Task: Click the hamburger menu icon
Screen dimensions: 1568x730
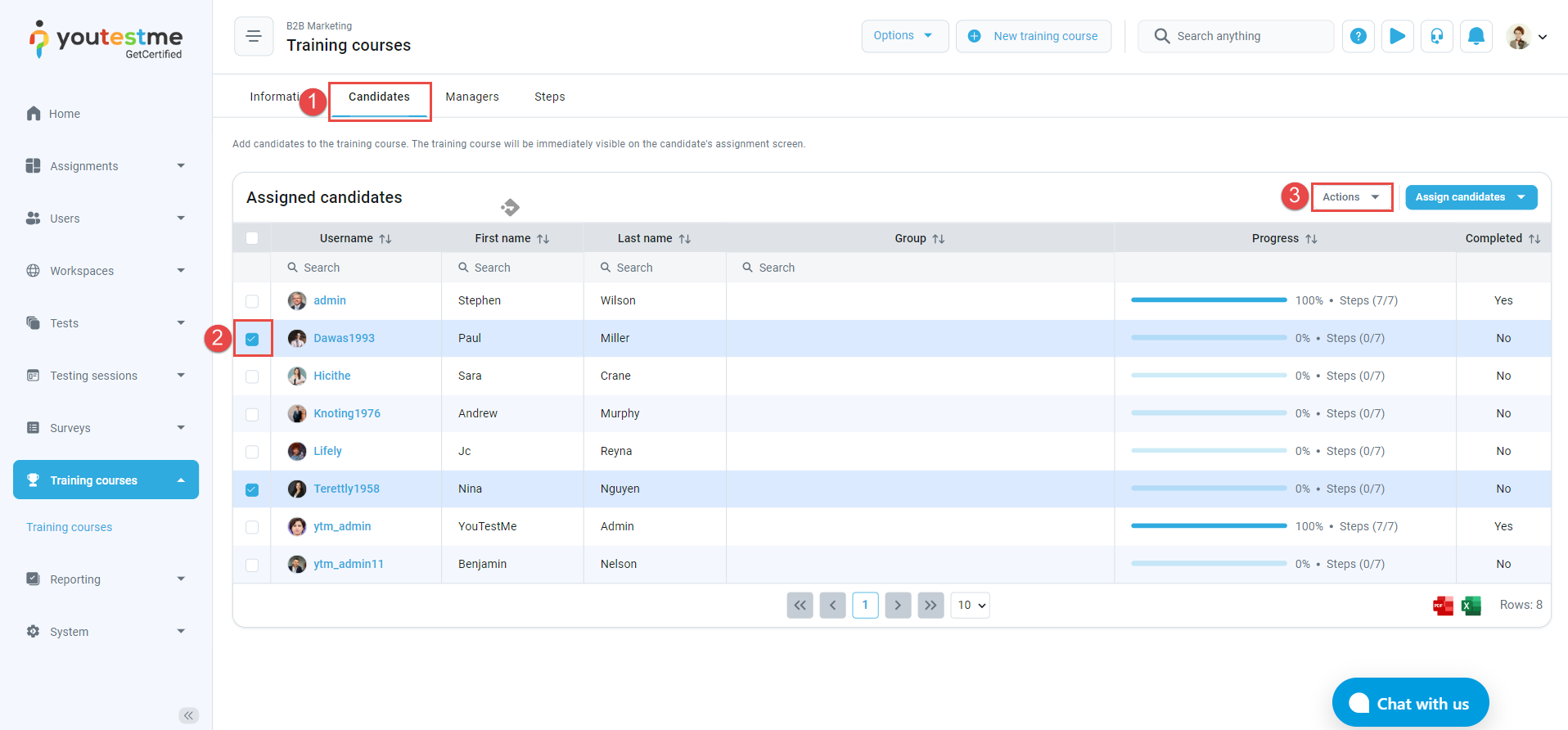Action: click(254, 36)
